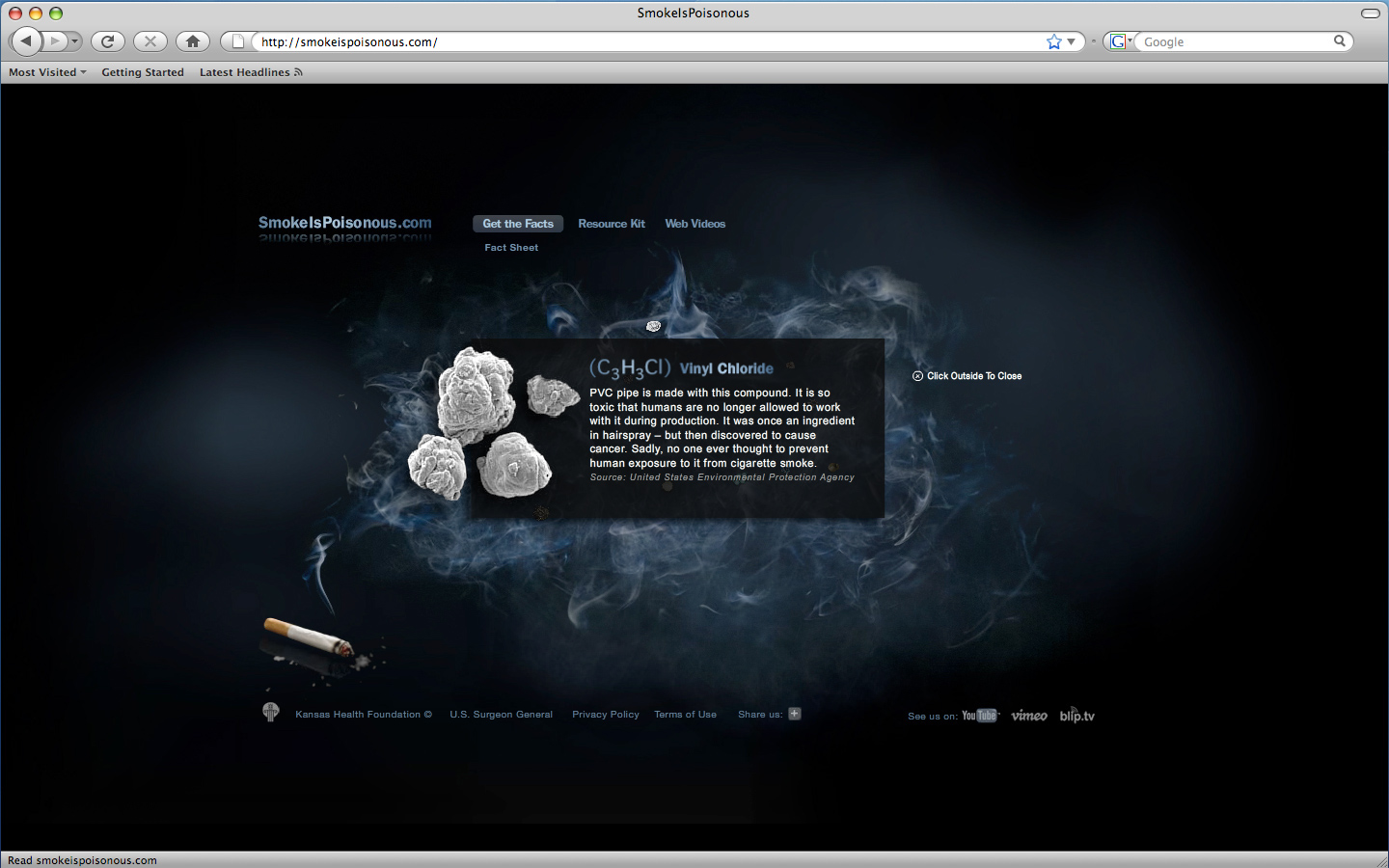Go back with the browser Back arrow
Viewport: 1389px width, 868px height.
click(26, 41)
